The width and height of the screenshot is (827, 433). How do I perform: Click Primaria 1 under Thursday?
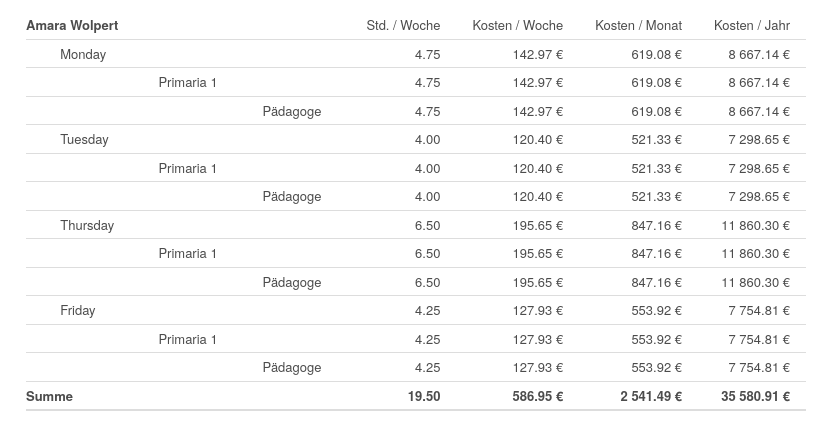click(x=187, y=254)
